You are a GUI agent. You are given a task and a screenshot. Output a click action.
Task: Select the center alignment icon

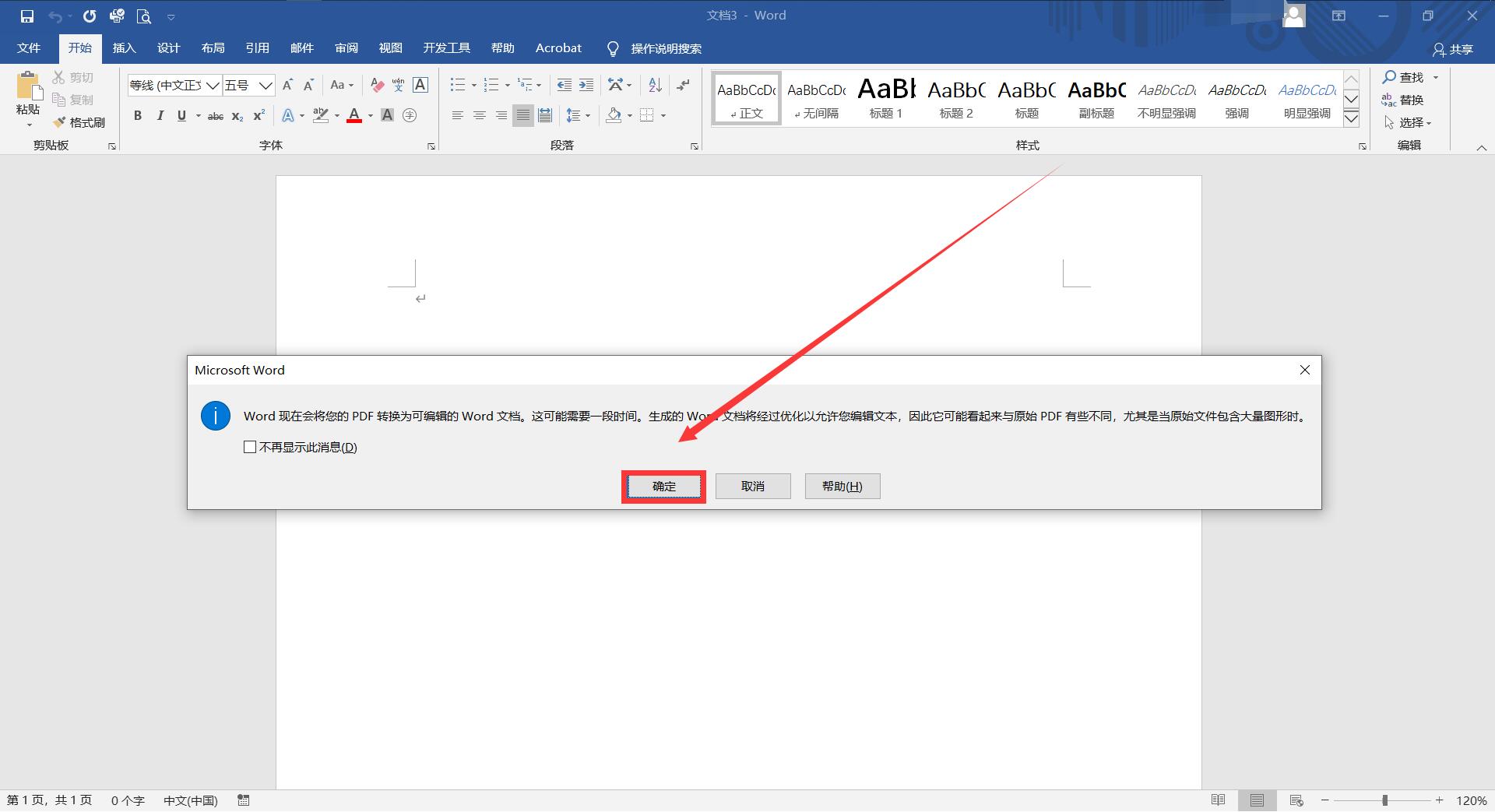[x=479, y=115]
